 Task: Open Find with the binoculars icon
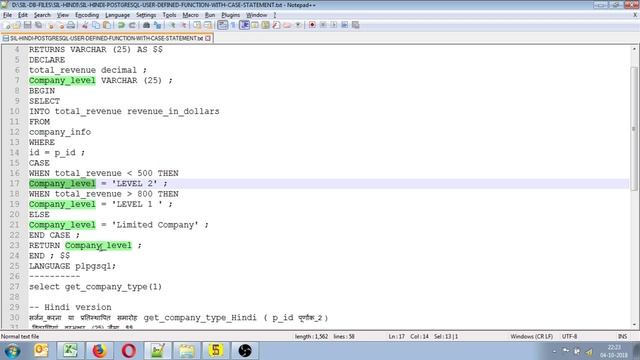point(146,25)
